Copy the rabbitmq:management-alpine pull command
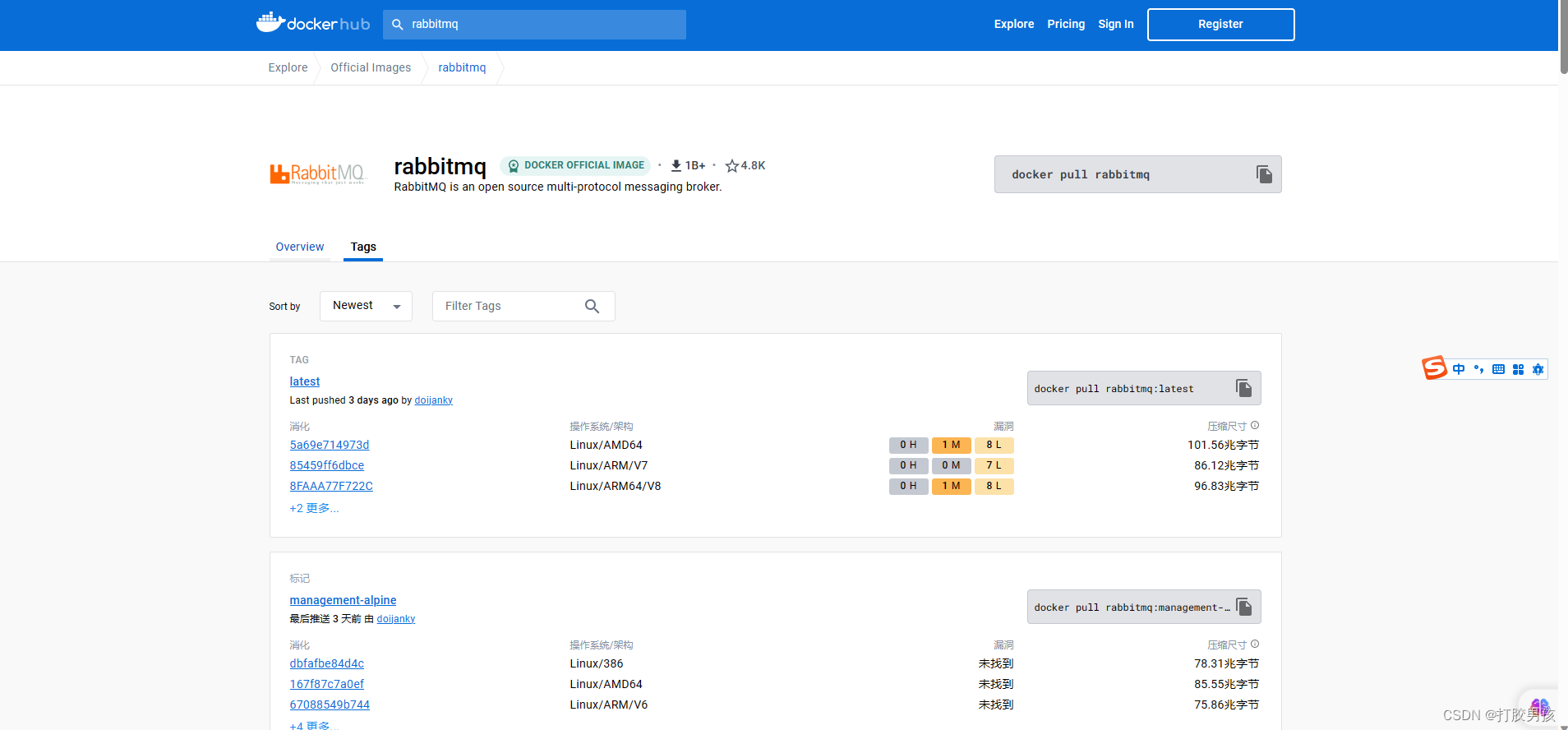This screenshot has height=730, width=1568. (1244, 607)
